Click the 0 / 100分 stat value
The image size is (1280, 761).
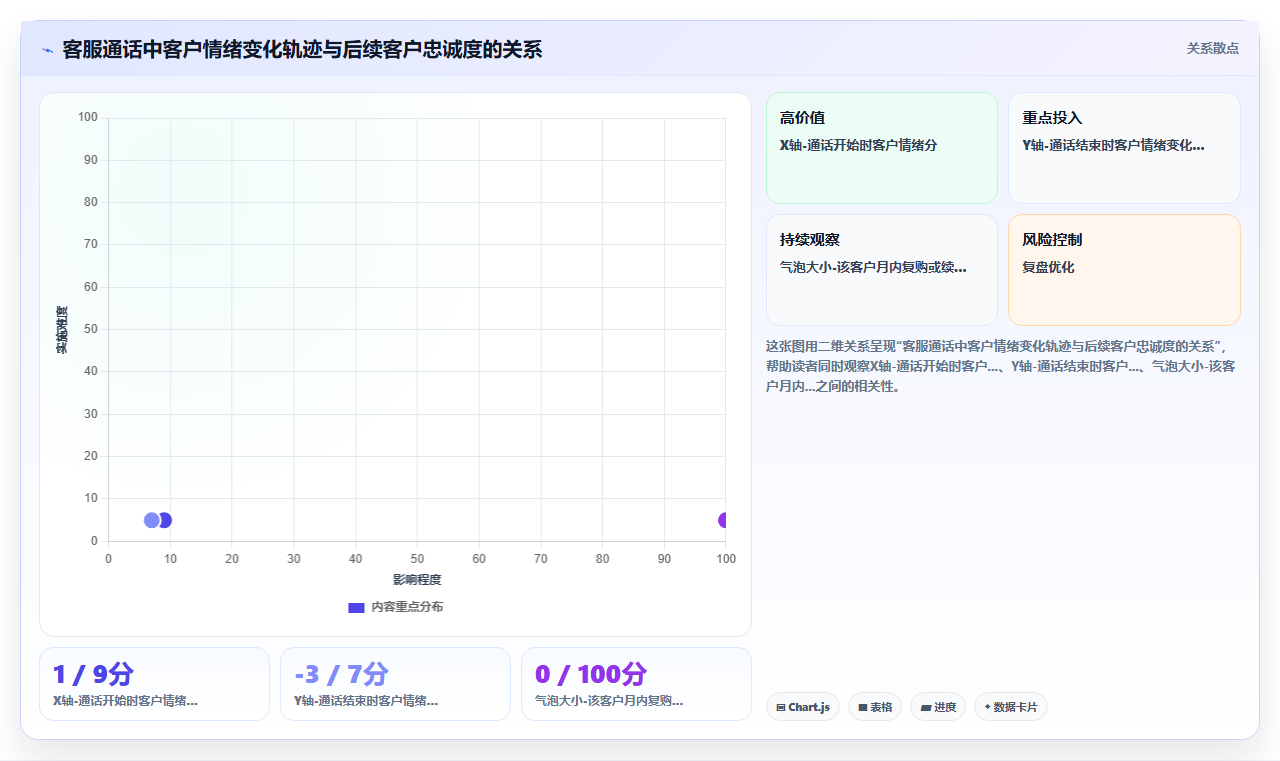591,675
